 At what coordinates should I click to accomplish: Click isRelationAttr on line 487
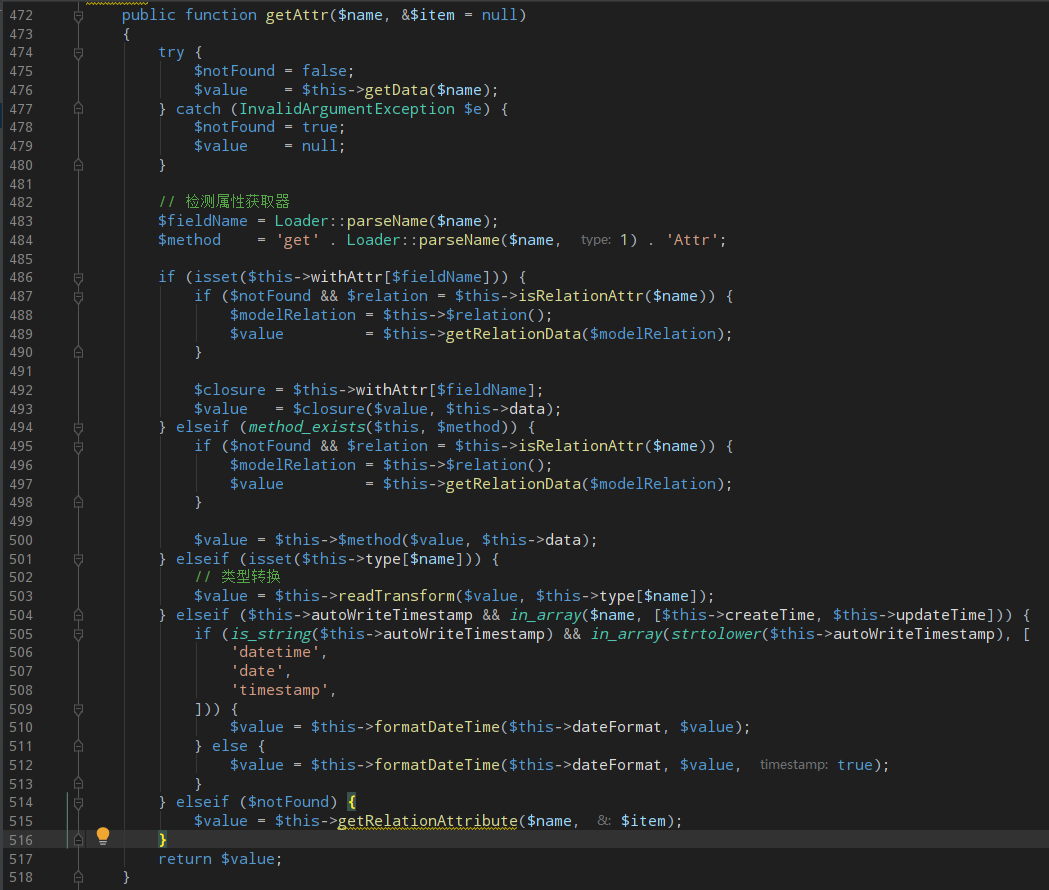(581, 296)
